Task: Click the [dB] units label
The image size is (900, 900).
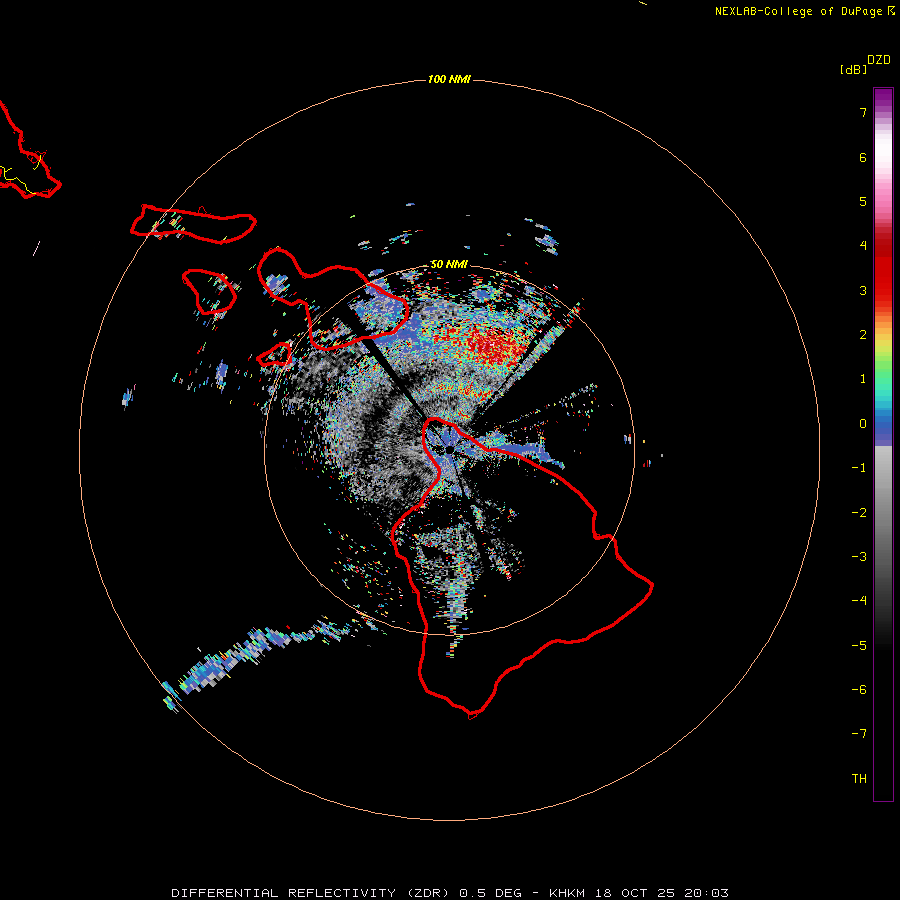Action: pyautogui.click(x=854, y=70)
